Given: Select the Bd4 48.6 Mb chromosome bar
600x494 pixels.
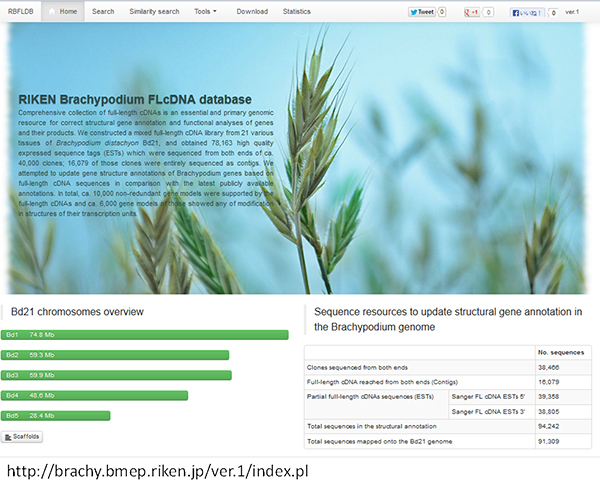Looking at the screenshot, I should coord(95,396).
